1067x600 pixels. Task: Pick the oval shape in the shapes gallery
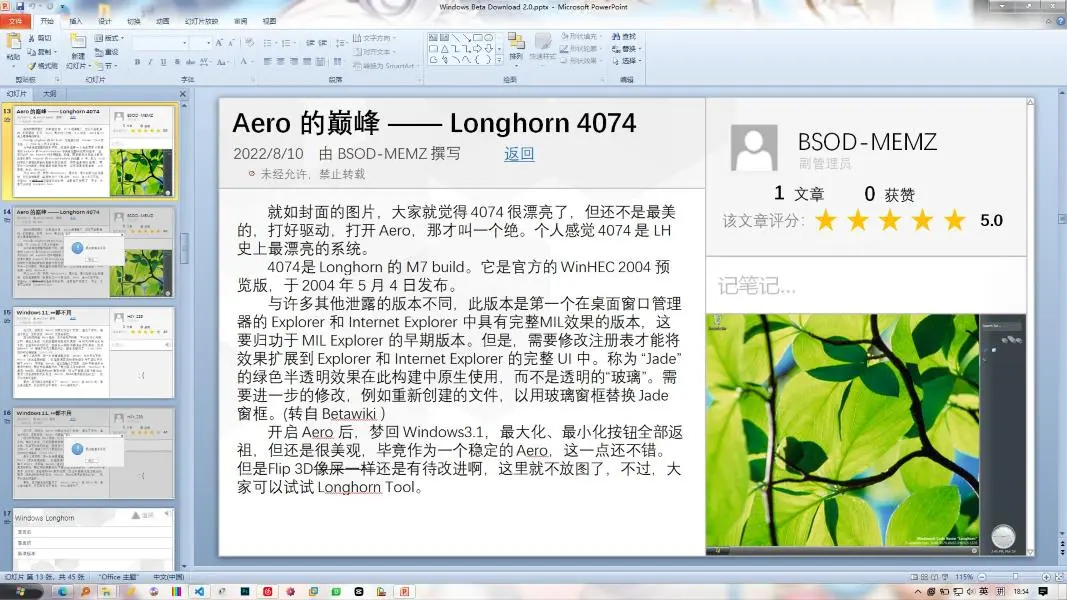point(489,38)
